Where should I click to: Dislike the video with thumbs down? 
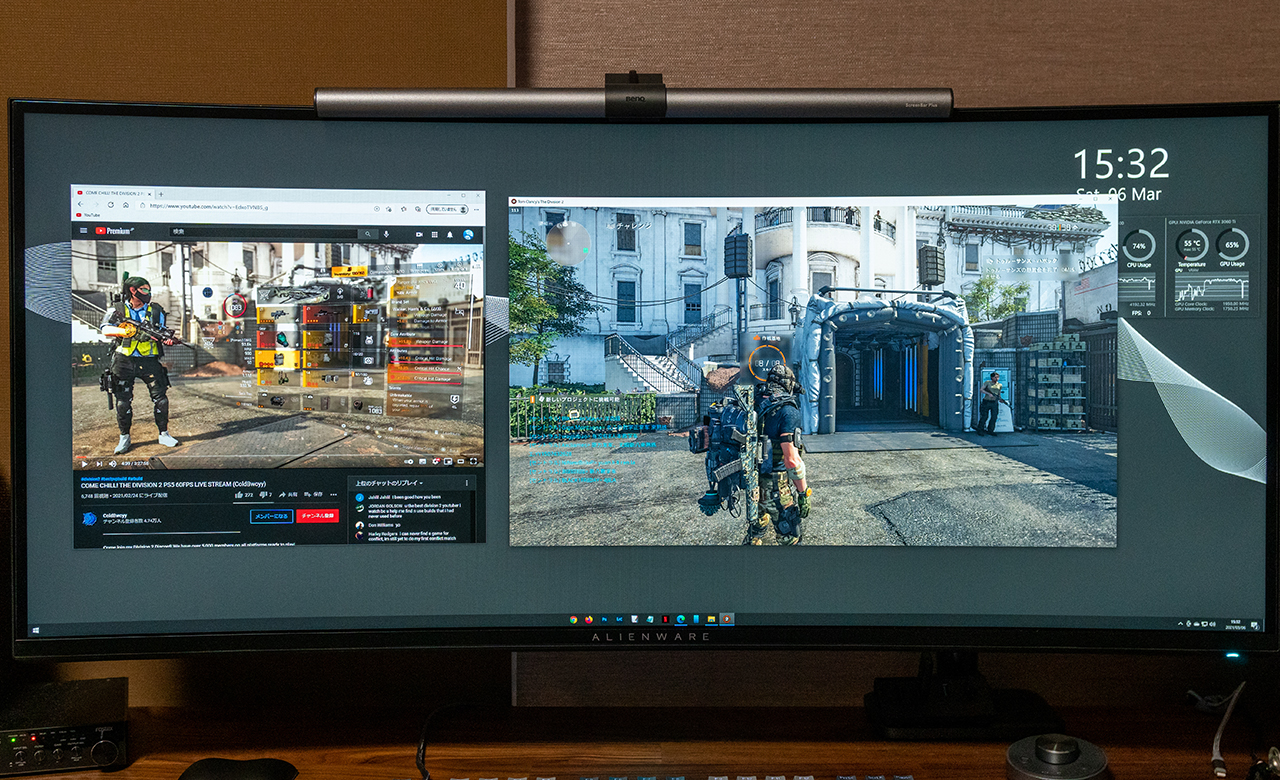[x=265, y=494]
